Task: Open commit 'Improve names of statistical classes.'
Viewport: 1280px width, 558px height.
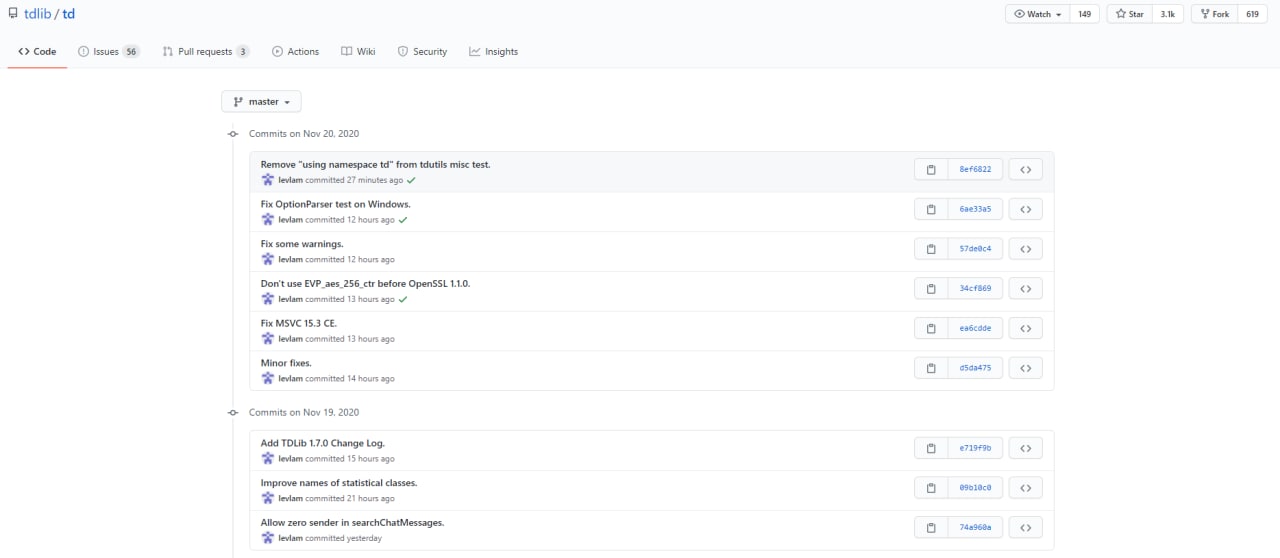Action: (x=339, y=483)
